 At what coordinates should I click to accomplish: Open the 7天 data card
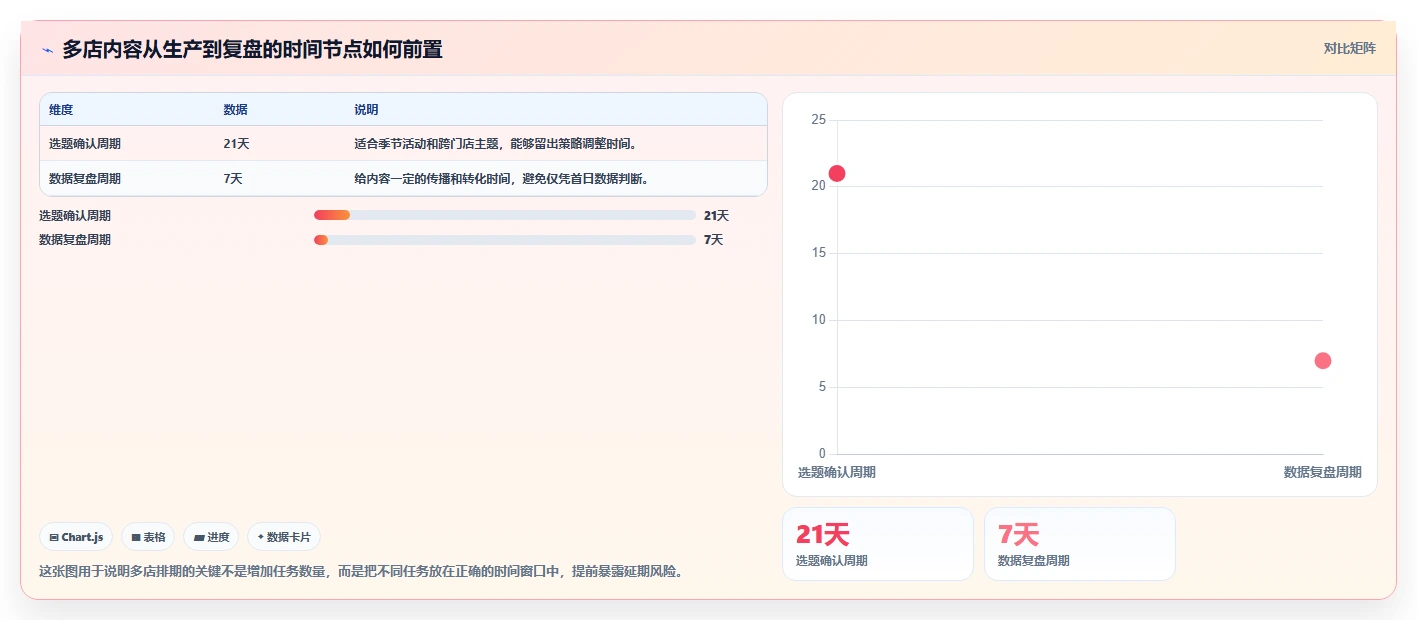1079,544
